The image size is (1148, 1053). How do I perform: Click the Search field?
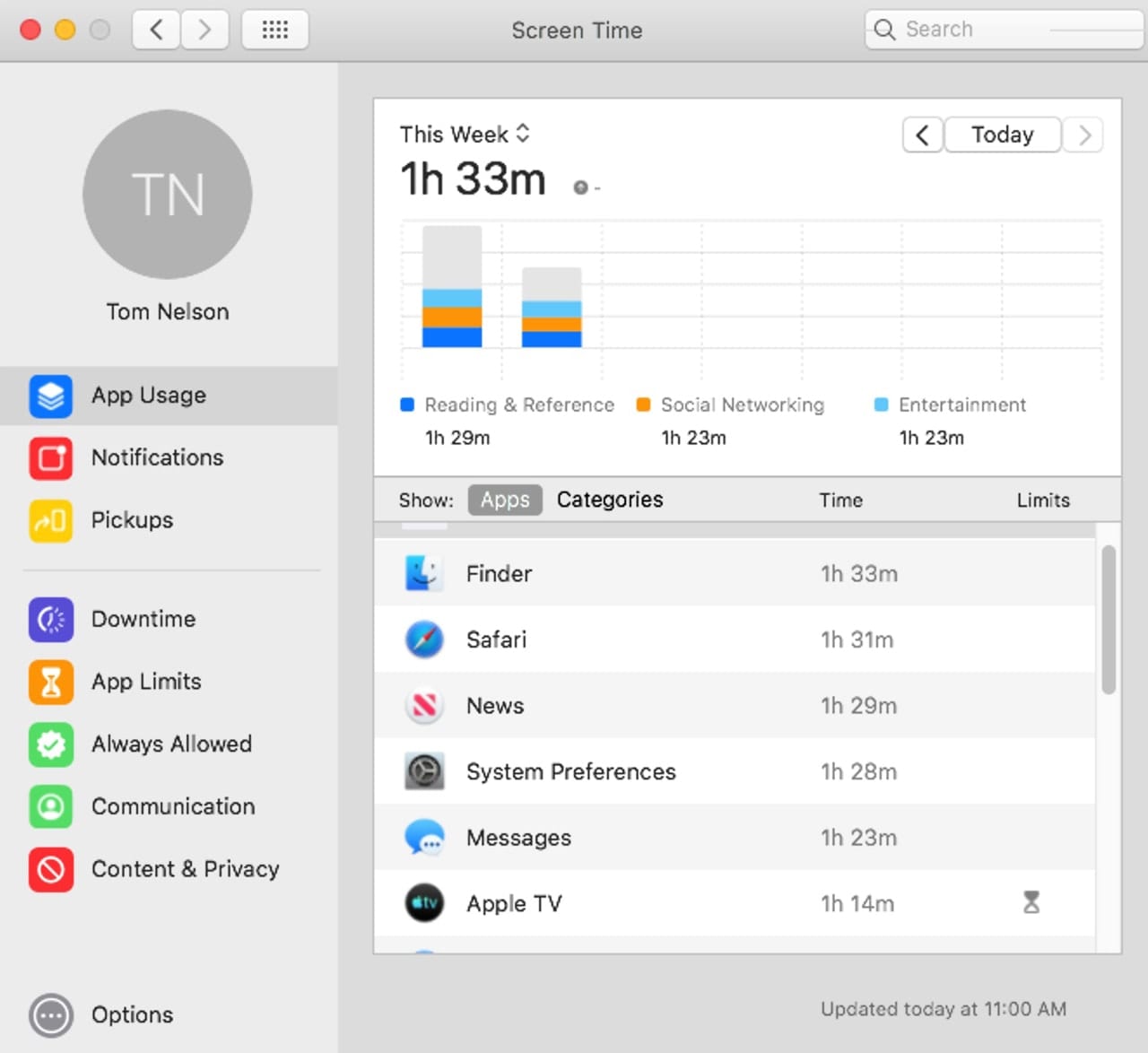tap(1003, 30)
